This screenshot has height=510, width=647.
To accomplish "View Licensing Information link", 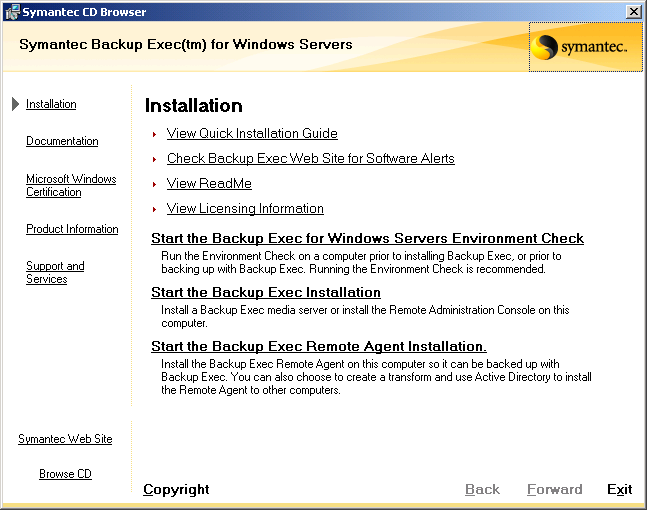I will point(245,208).
